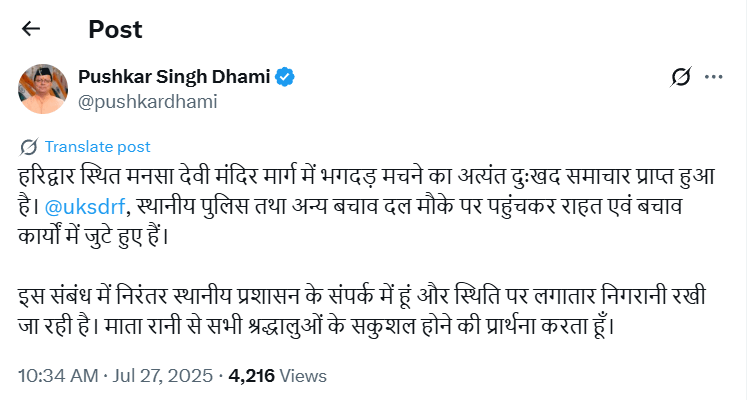Open the Grok slash-circle icon
Image resolution: width=754 pixels, height=400 pixels.
tap(681, 77)
